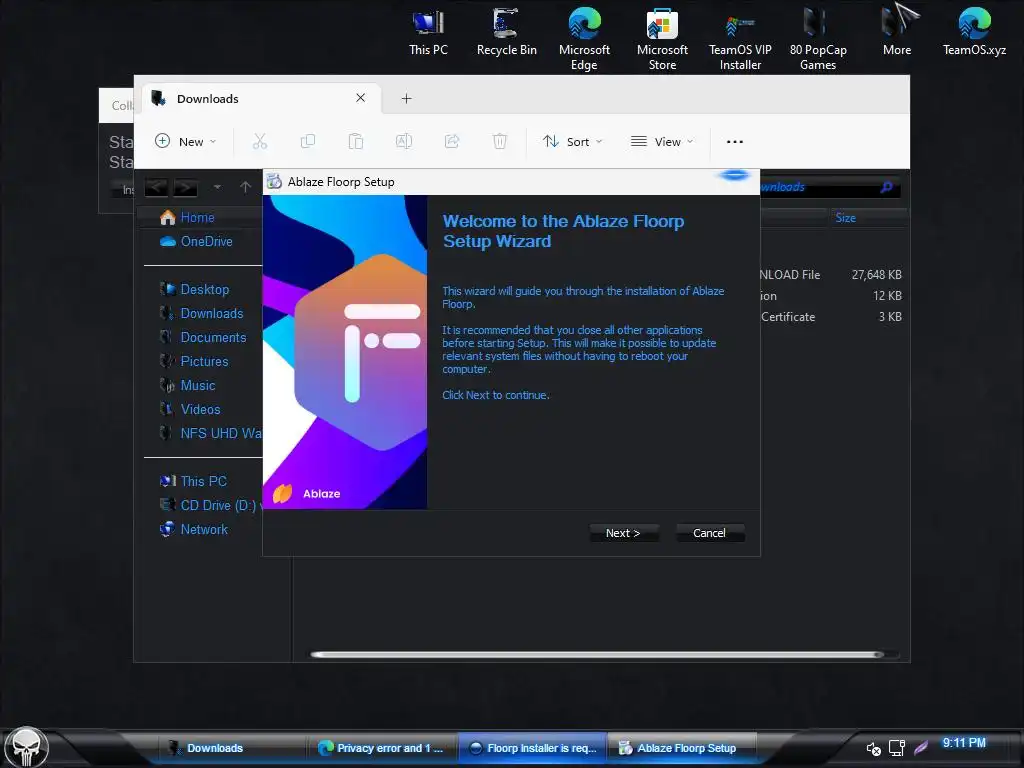Click the 9:11 PM taskbar clock

pos(964,743)
